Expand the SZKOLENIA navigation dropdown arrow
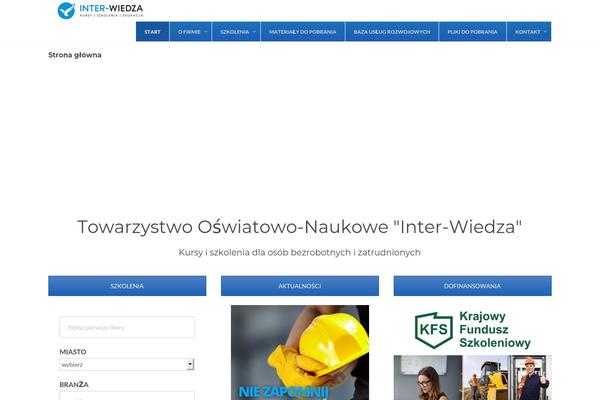 (254, 32)
